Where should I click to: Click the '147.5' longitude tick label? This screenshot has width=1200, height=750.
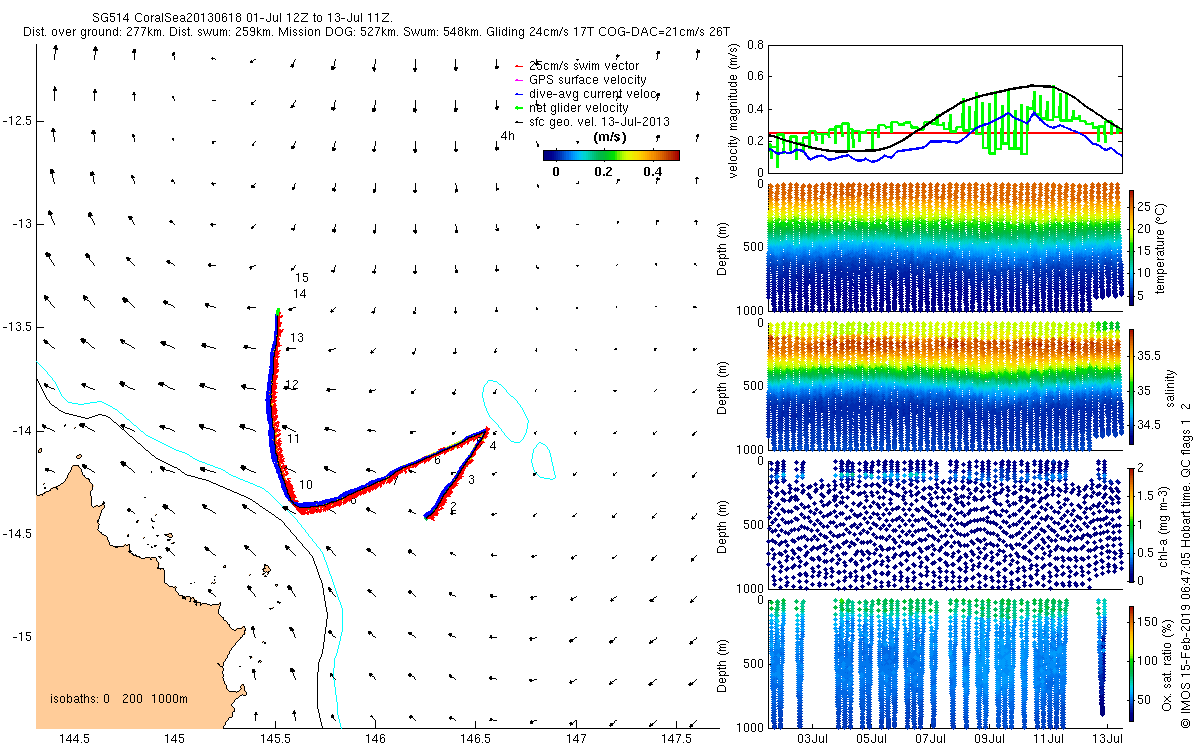(x=677, y=738)
